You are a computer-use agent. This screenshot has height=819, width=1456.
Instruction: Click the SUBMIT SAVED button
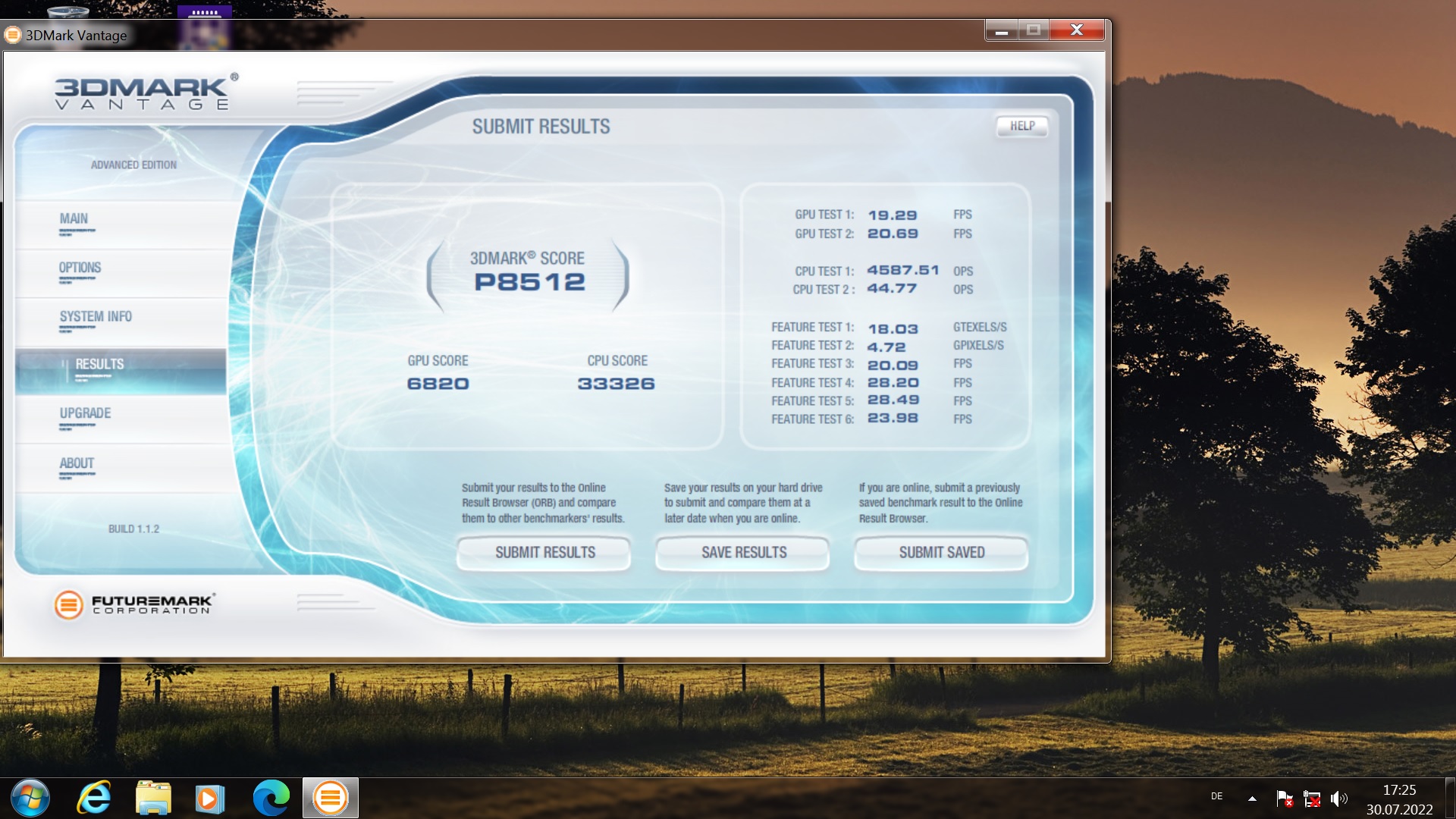941,553
